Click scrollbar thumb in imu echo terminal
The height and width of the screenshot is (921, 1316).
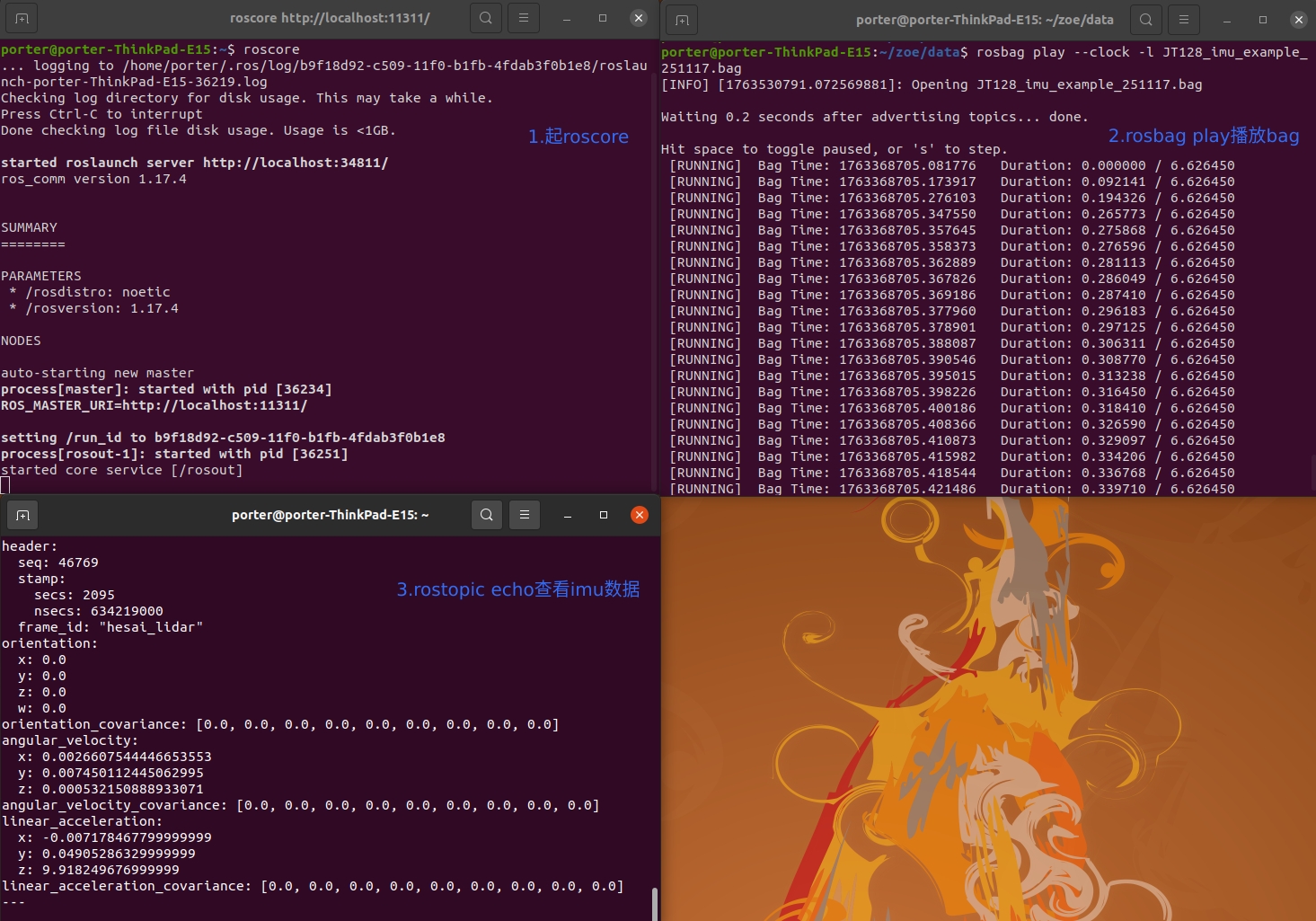pos(655,903)
